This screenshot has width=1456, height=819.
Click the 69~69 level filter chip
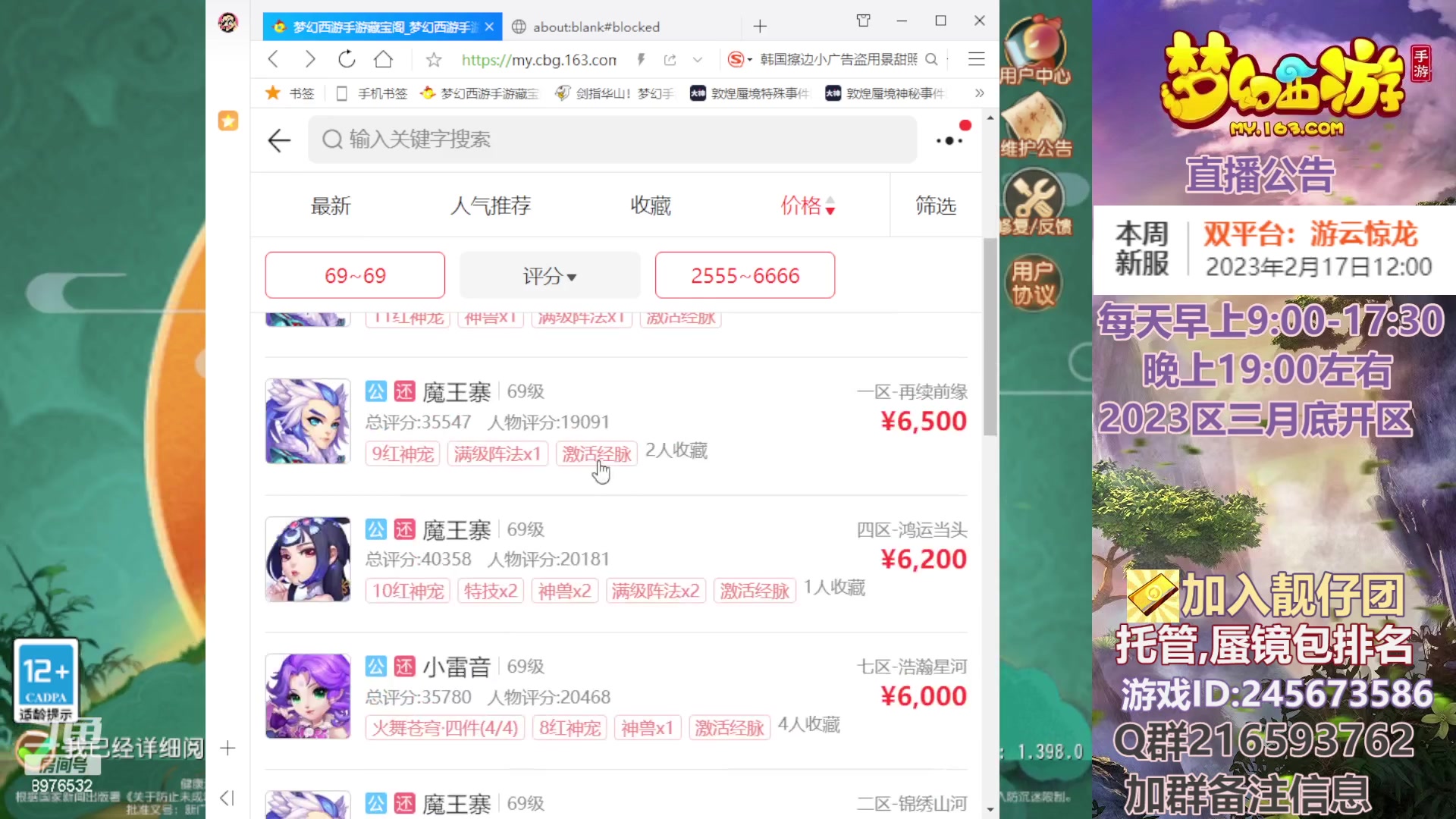click(355, 275)
